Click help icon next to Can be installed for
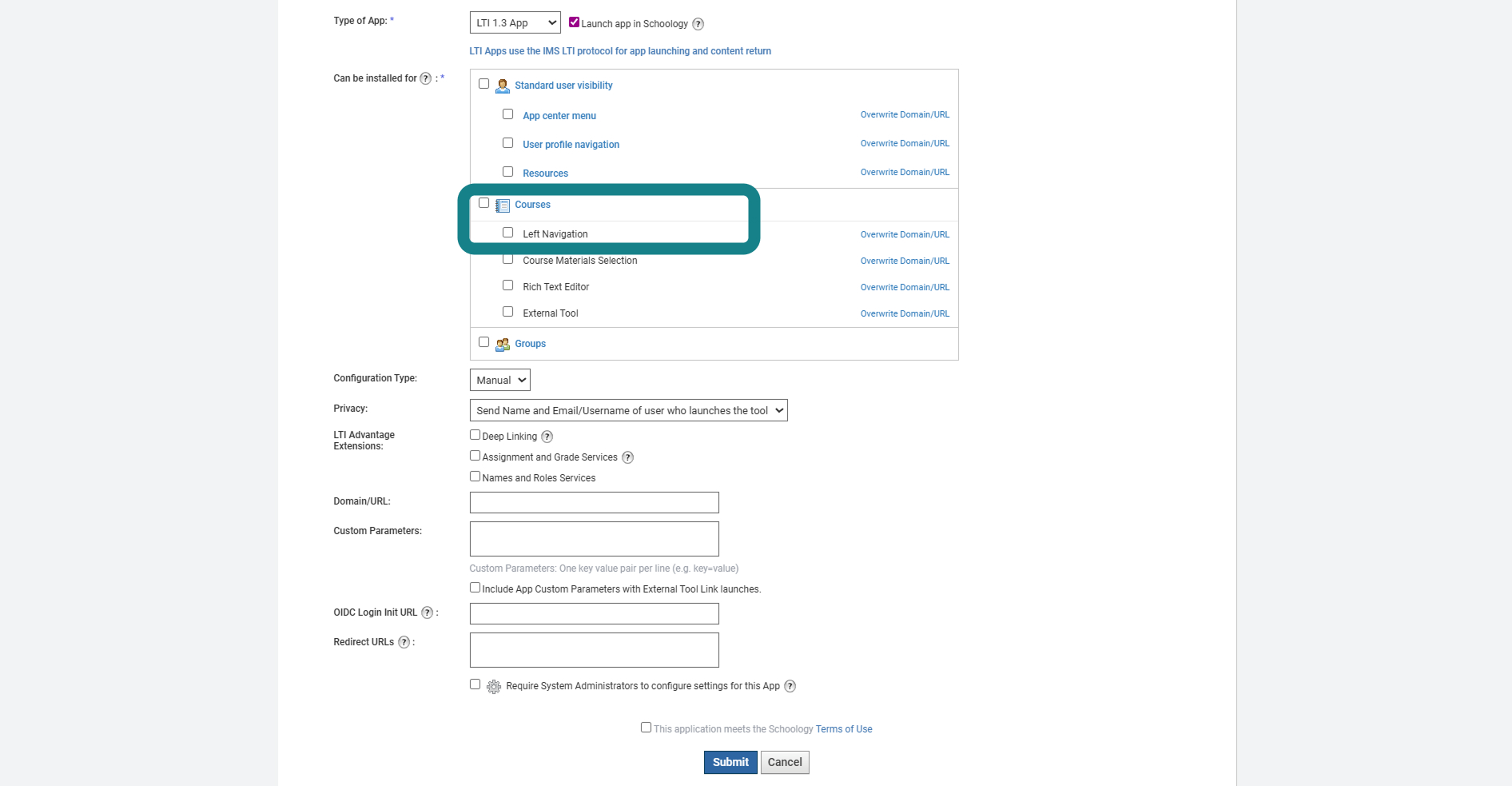Viewport: 1512px width, 786px height. click(x=425, y=78)
